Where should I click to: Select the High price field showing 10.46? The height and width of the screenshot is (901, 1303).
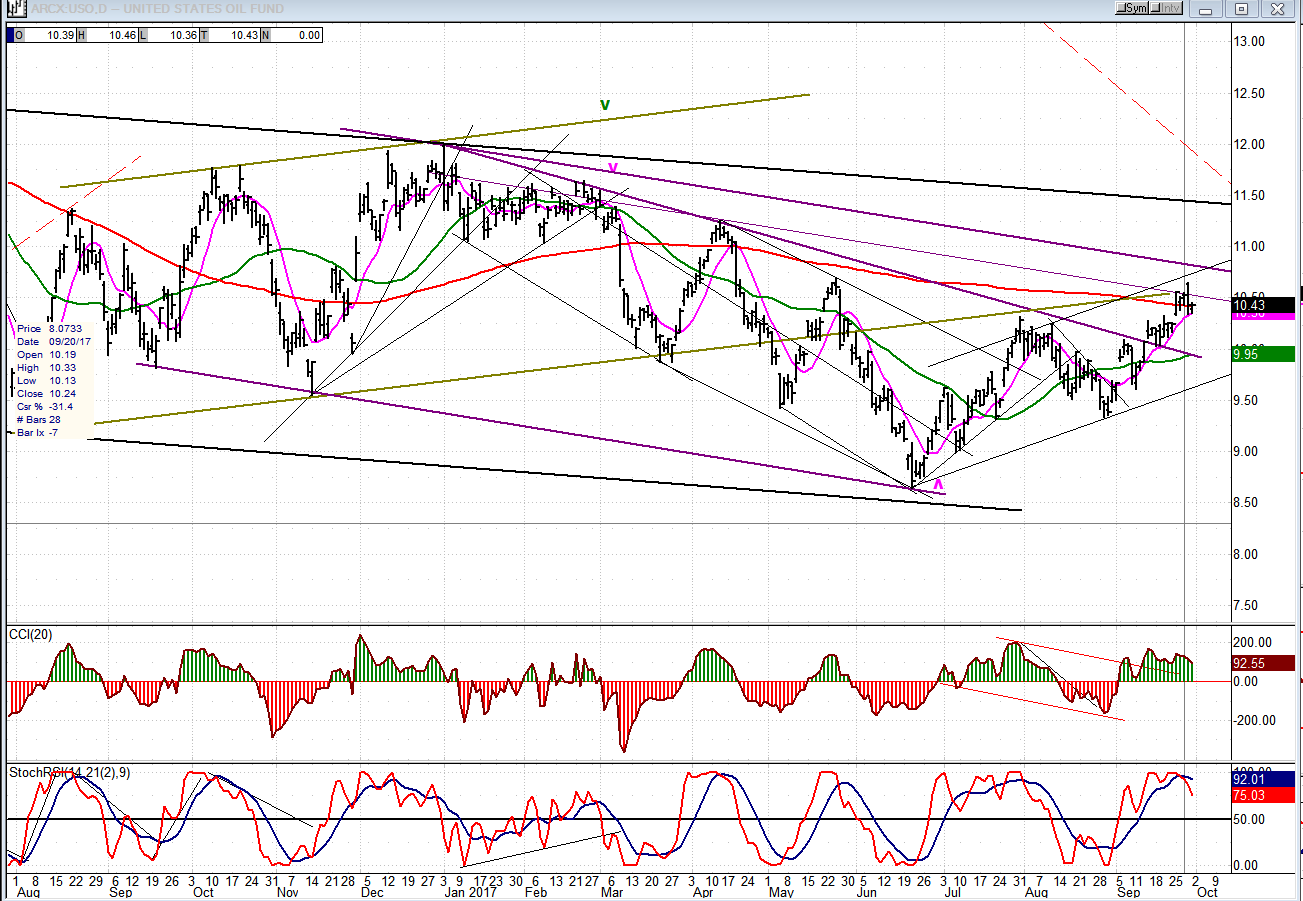(122, 35)
